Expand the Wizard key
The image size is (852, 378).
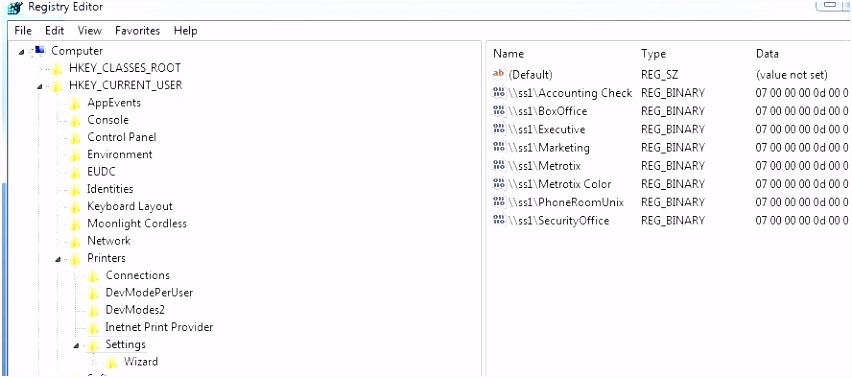tap(95, 363)
